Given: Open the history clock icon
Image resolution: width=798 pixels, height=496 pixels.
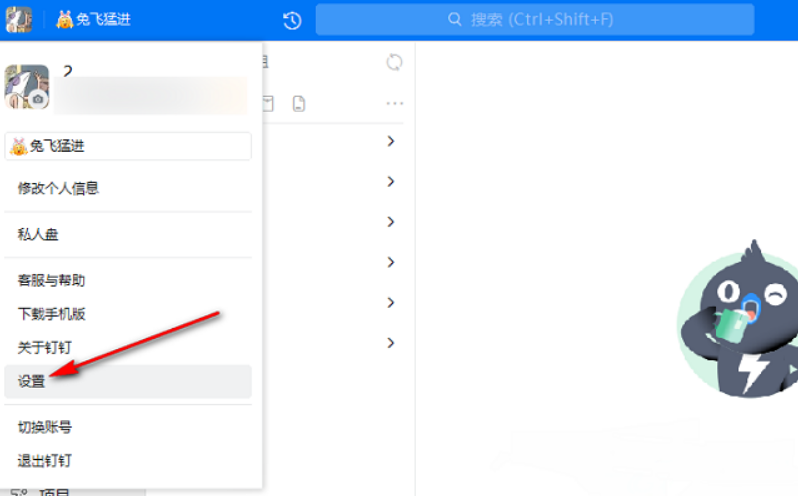Looking at the screenshot, I should point(292,20).
